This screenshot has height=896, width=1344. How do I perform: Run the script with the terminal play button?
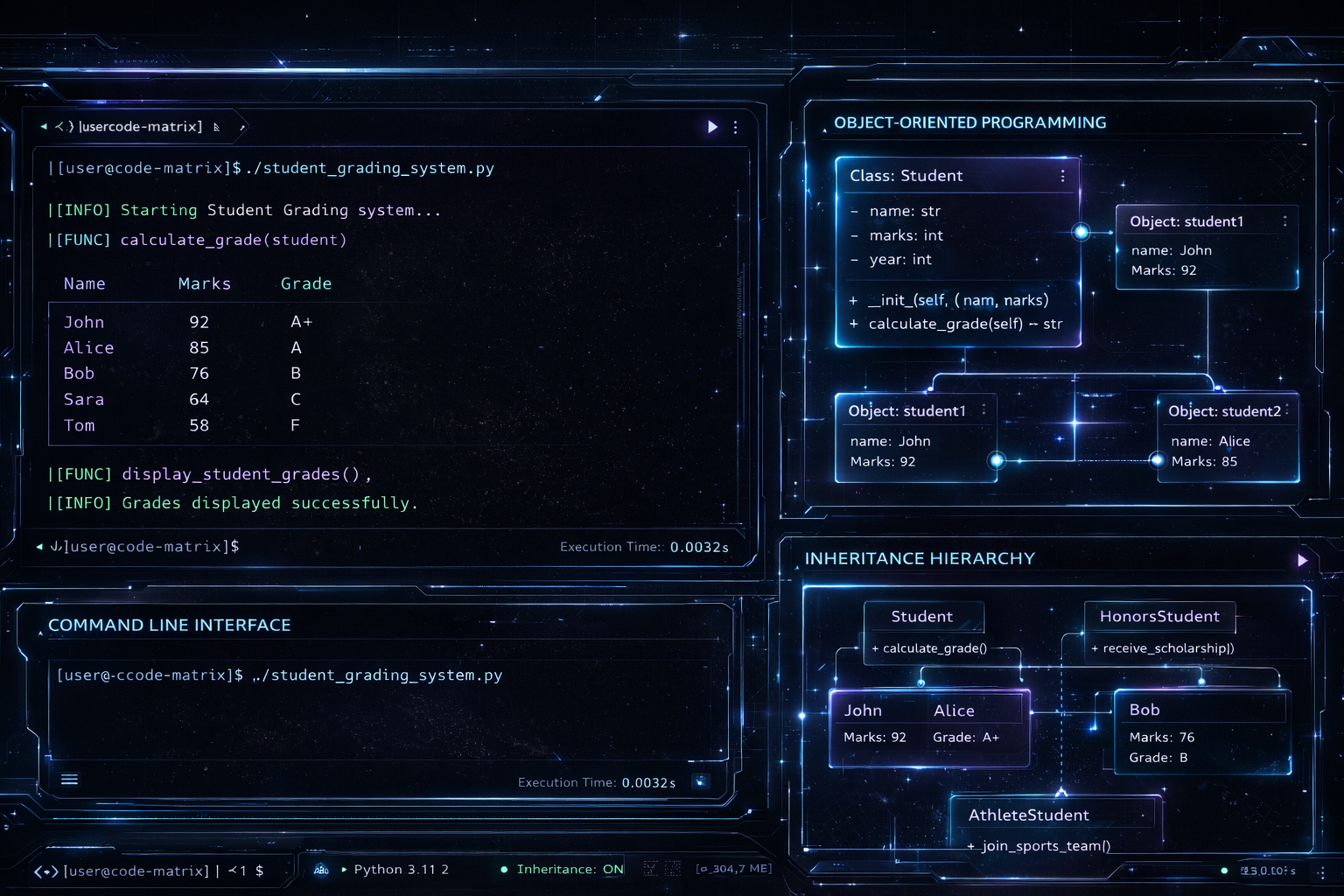click(712, 127)
